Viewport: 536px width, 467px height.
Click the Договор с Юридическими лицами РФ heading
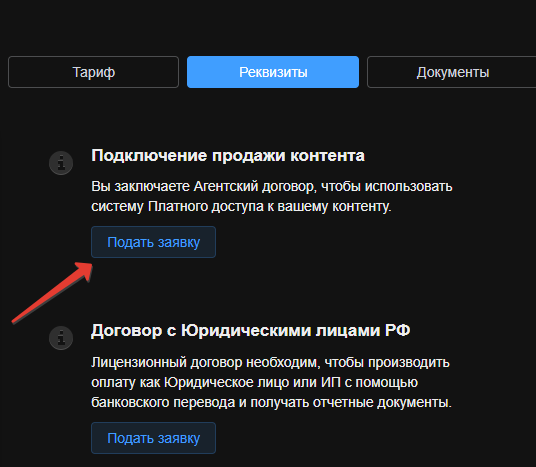tap(251, 331)
